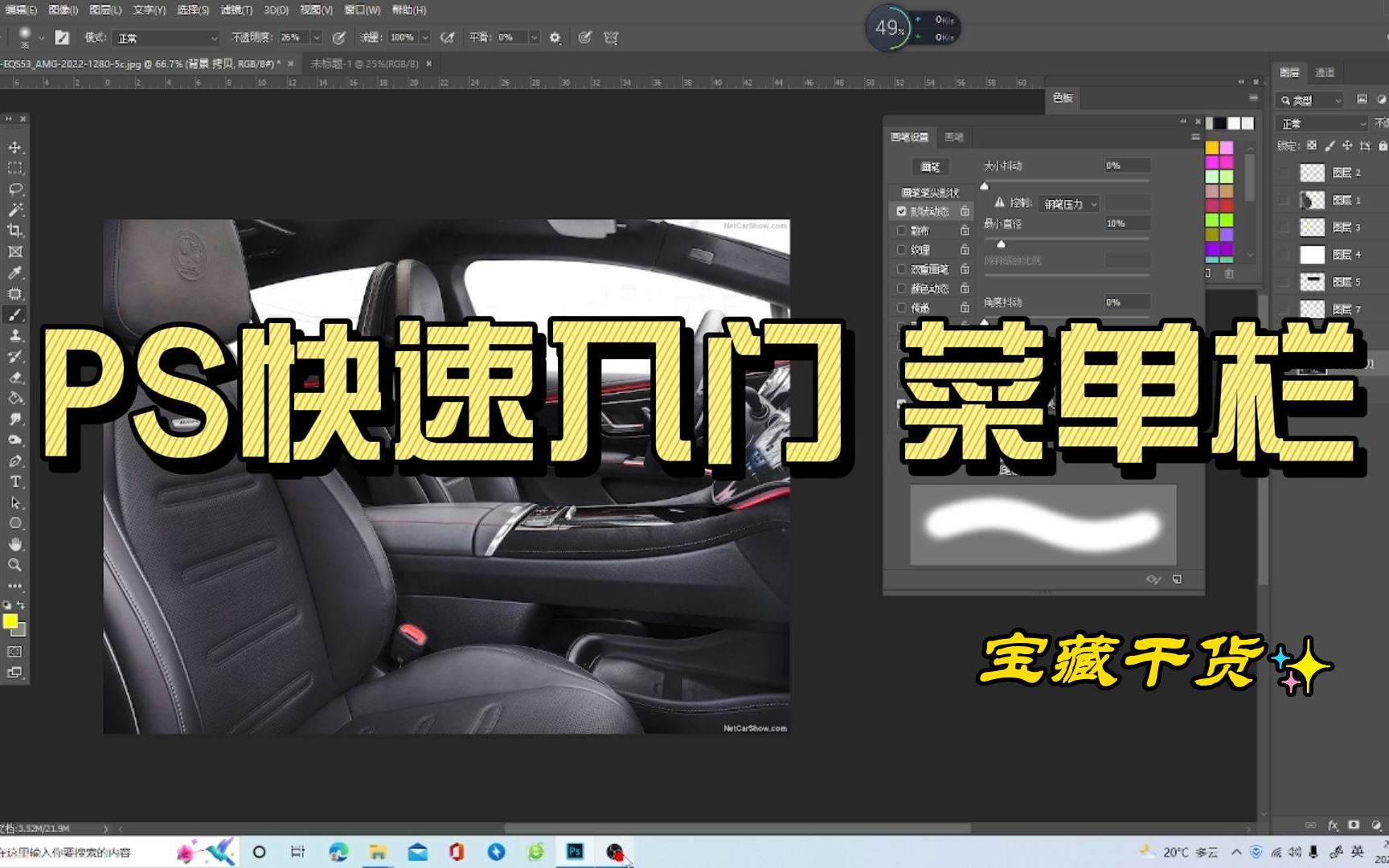Open the 滤镜(T) menu
Viewport: 1389px width, 868px height.
pos(236,10)
